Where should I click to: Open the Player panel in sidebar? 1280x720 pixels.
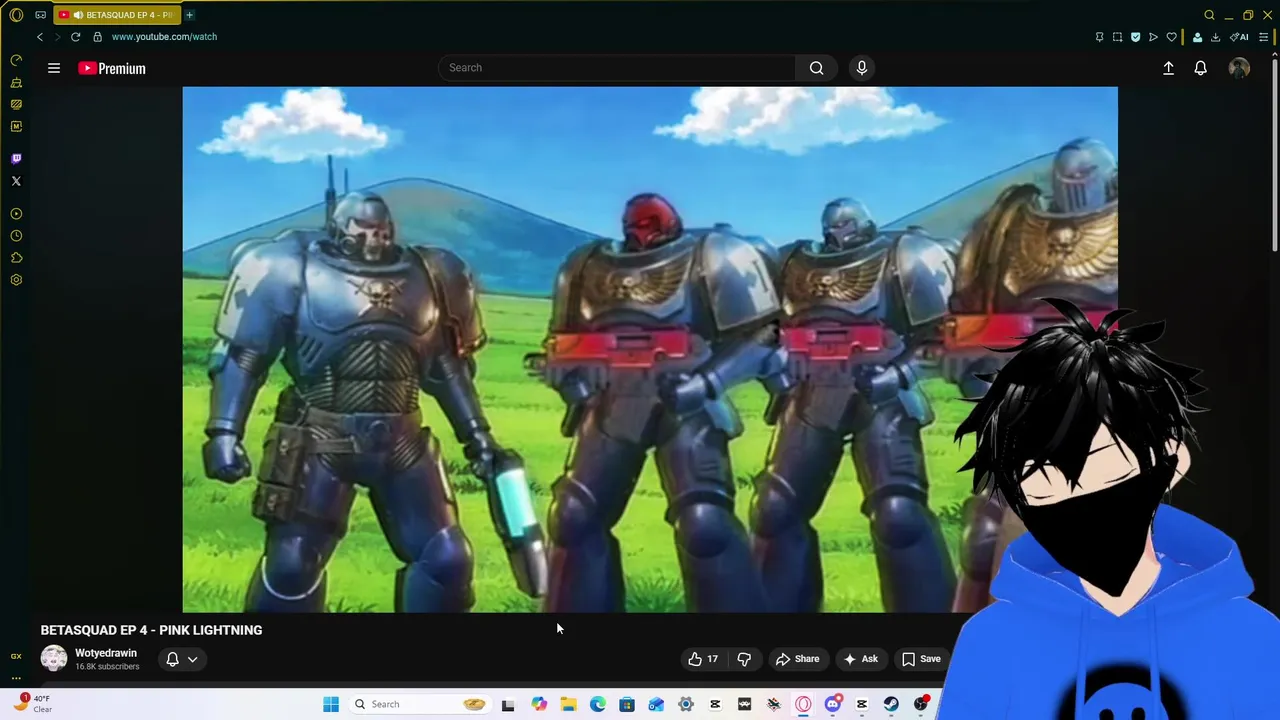[x=16, y=214]
